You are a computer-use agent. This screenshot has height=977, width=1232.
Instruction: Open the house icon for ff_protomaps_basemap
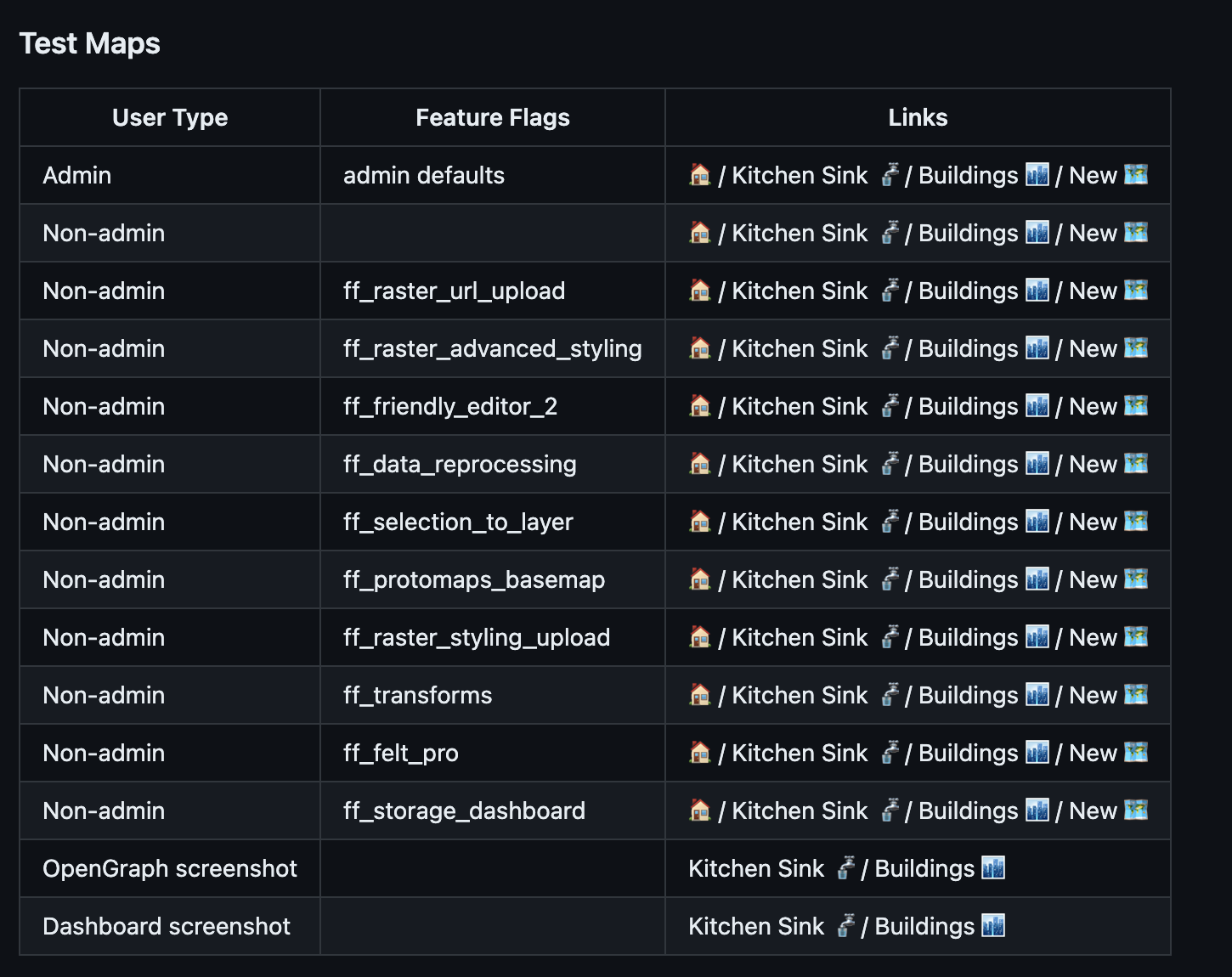[699, 579]
